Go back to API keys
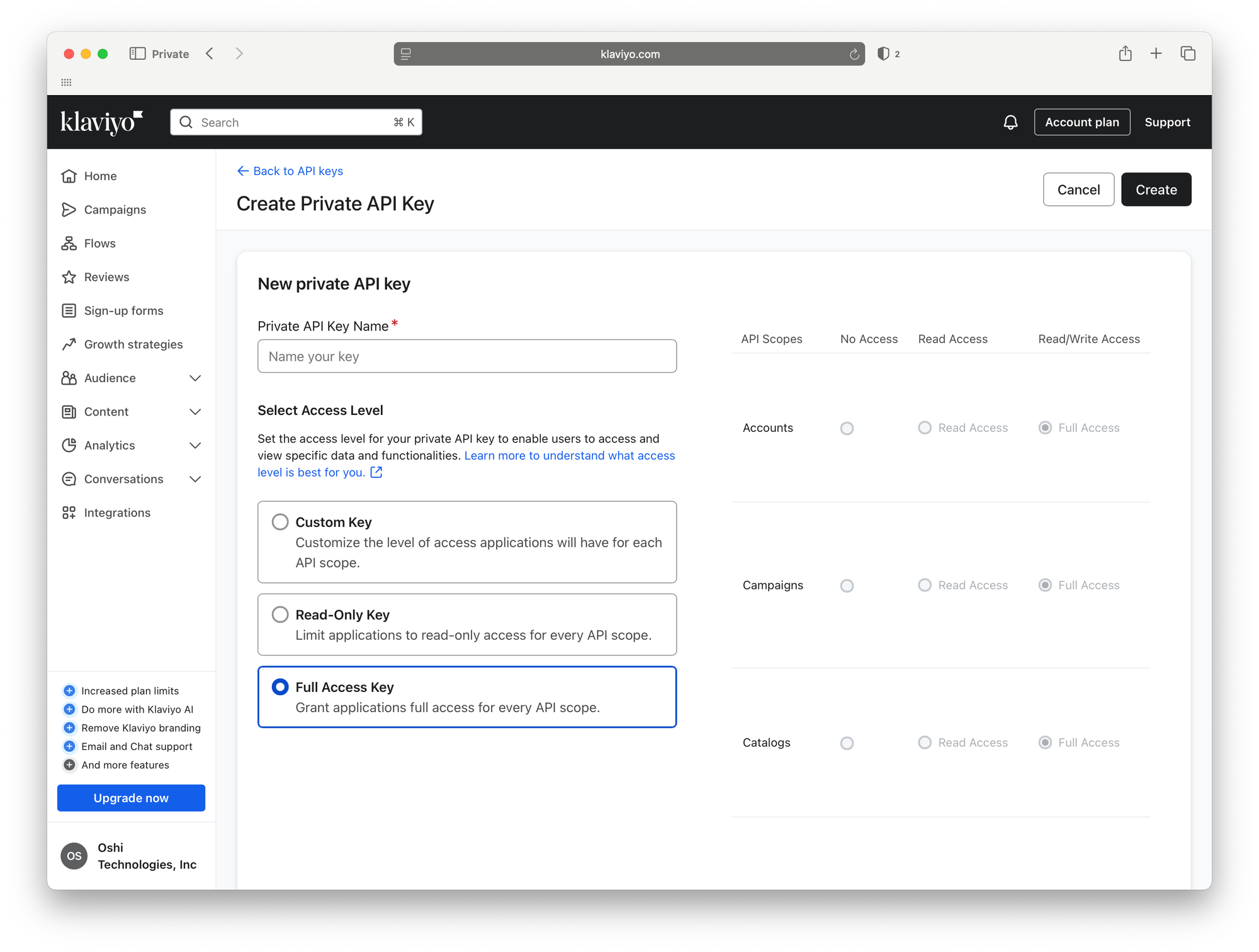This screenshot has width=1259, height=952. (290, 171)
